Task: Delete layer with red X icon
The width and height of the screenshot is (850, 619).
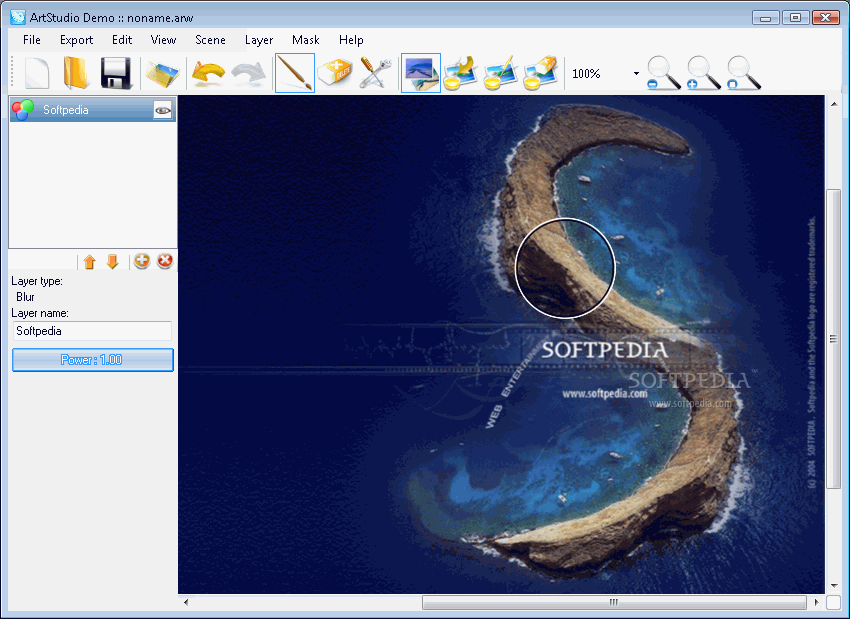Action: (x=165, y=261)
